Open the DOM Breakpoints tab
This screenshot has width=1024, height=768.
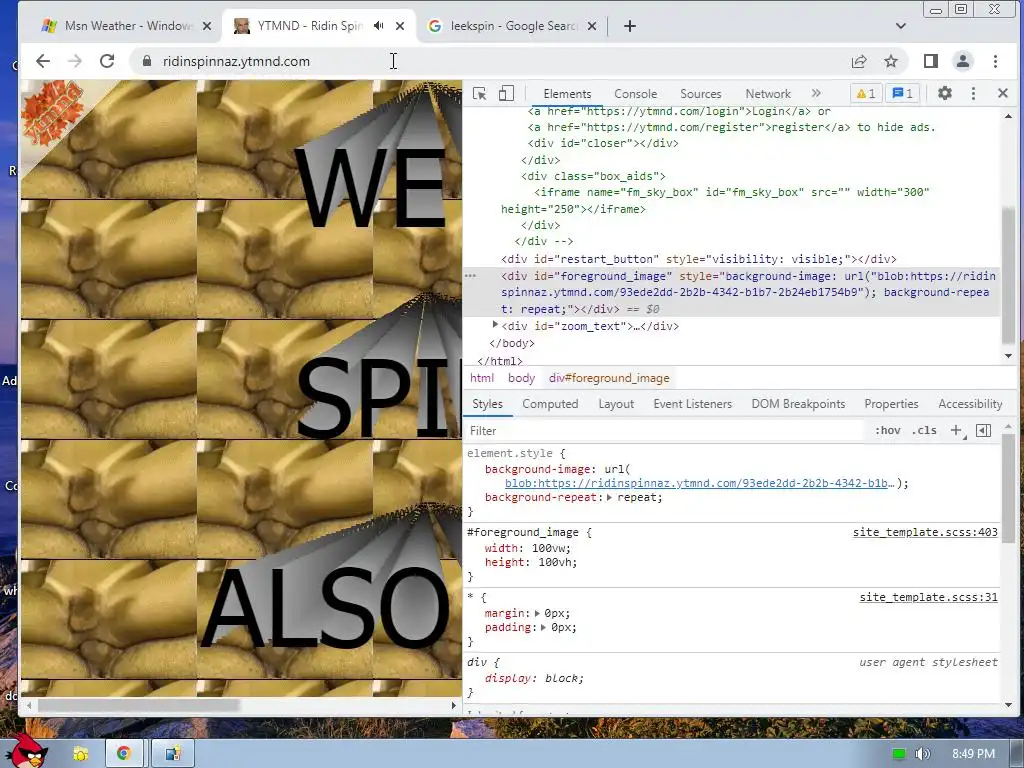coord(798,404)
